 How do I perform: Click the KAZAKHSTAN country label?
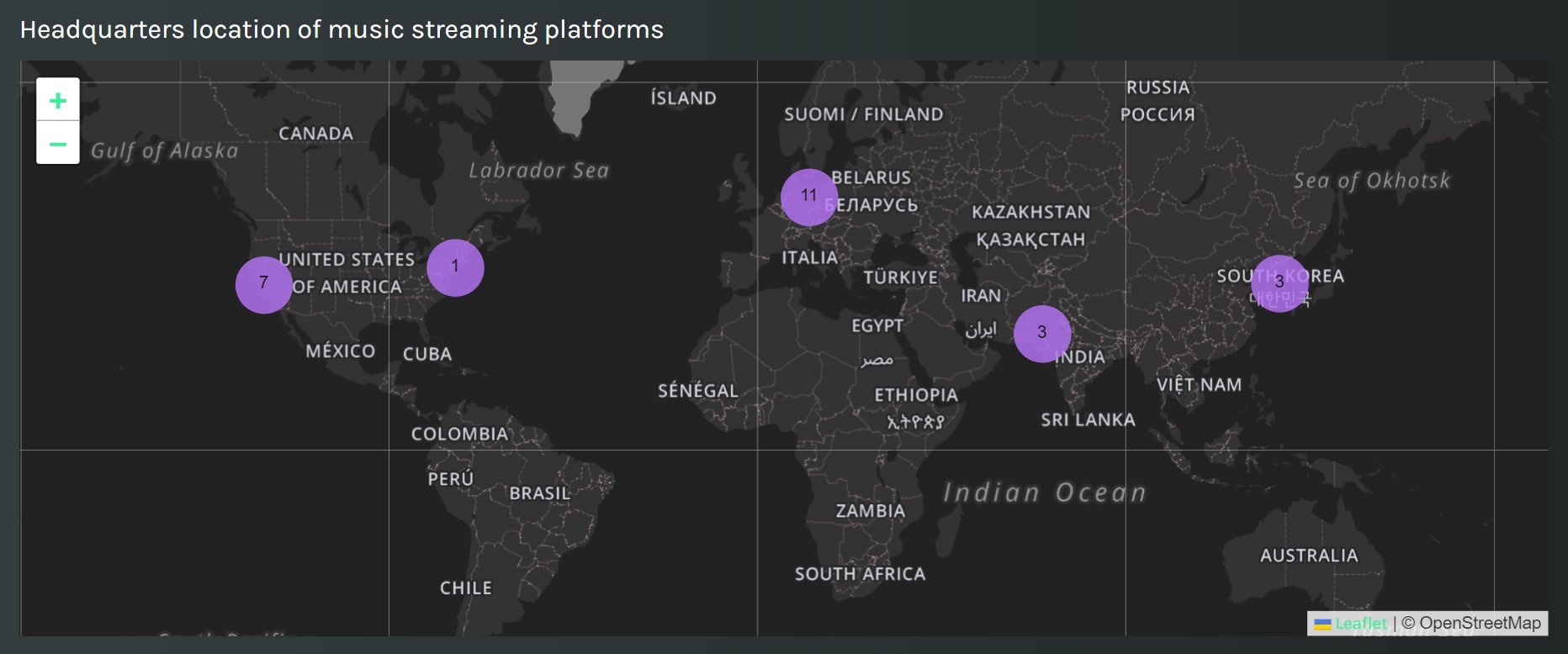coord(1030,213)
